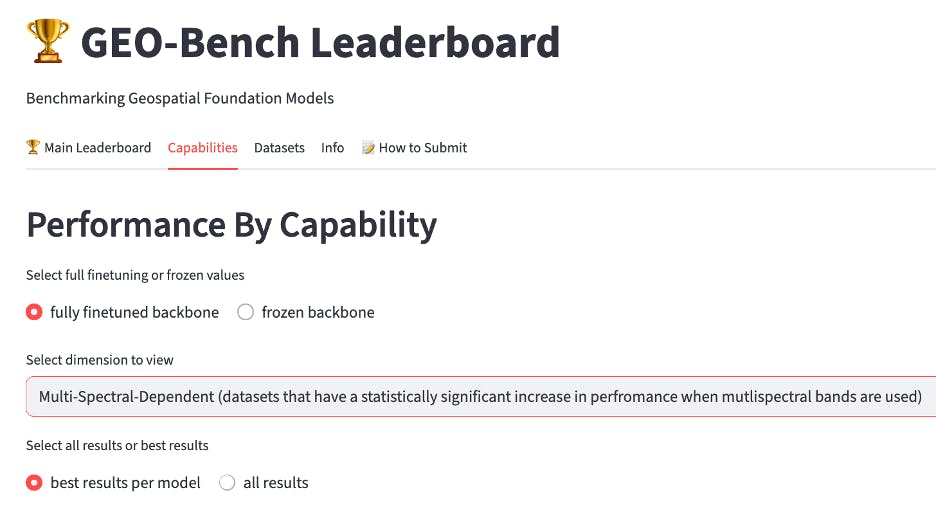This screenshot has width=936, height=508.
Task: Click the Performance By Capability heading
Action: pyautogui.click(x=231, y=225)
